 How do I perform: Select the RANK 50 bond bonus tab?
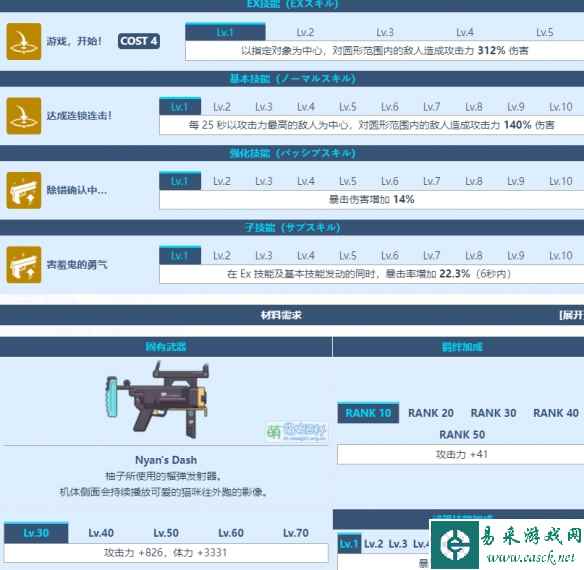click(462, 434)
